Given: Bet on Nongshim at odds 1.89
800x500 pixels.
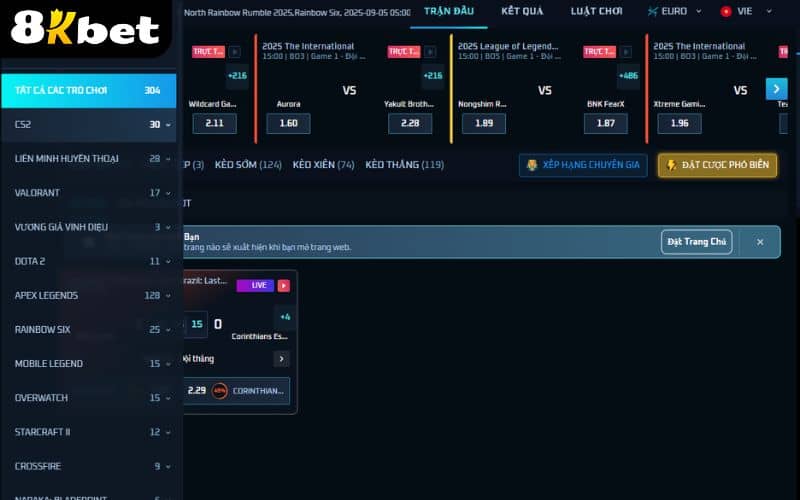Looking at the screenshot, I should (484, 123).
